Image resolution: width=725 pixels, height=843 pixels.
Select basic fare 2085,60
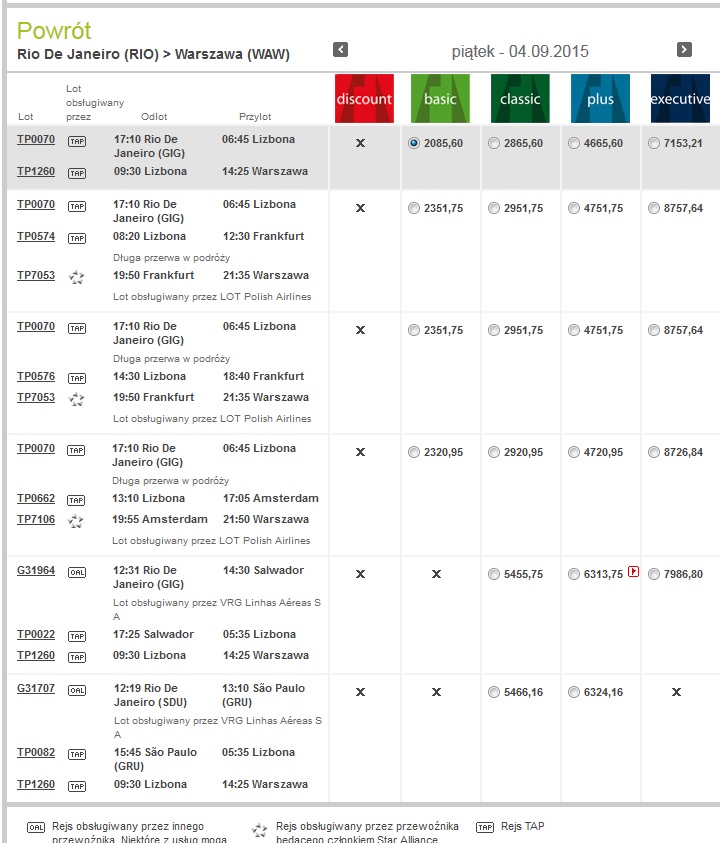coord(413,143)
